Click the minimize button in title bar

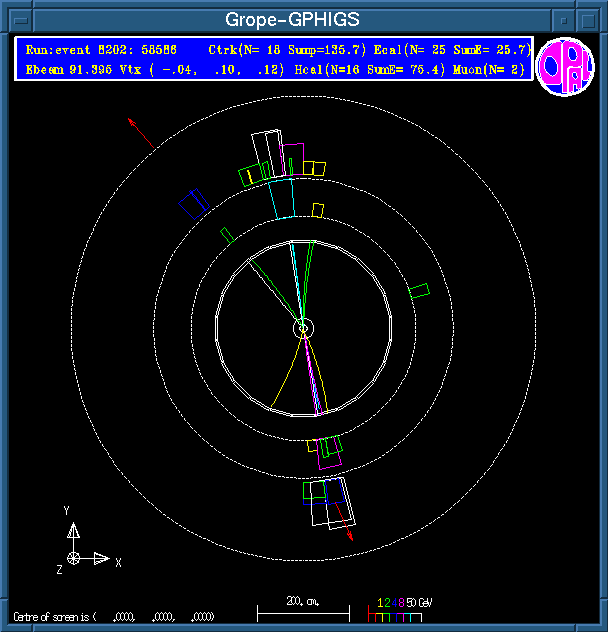pyautogui.click(x=564, y=19)
